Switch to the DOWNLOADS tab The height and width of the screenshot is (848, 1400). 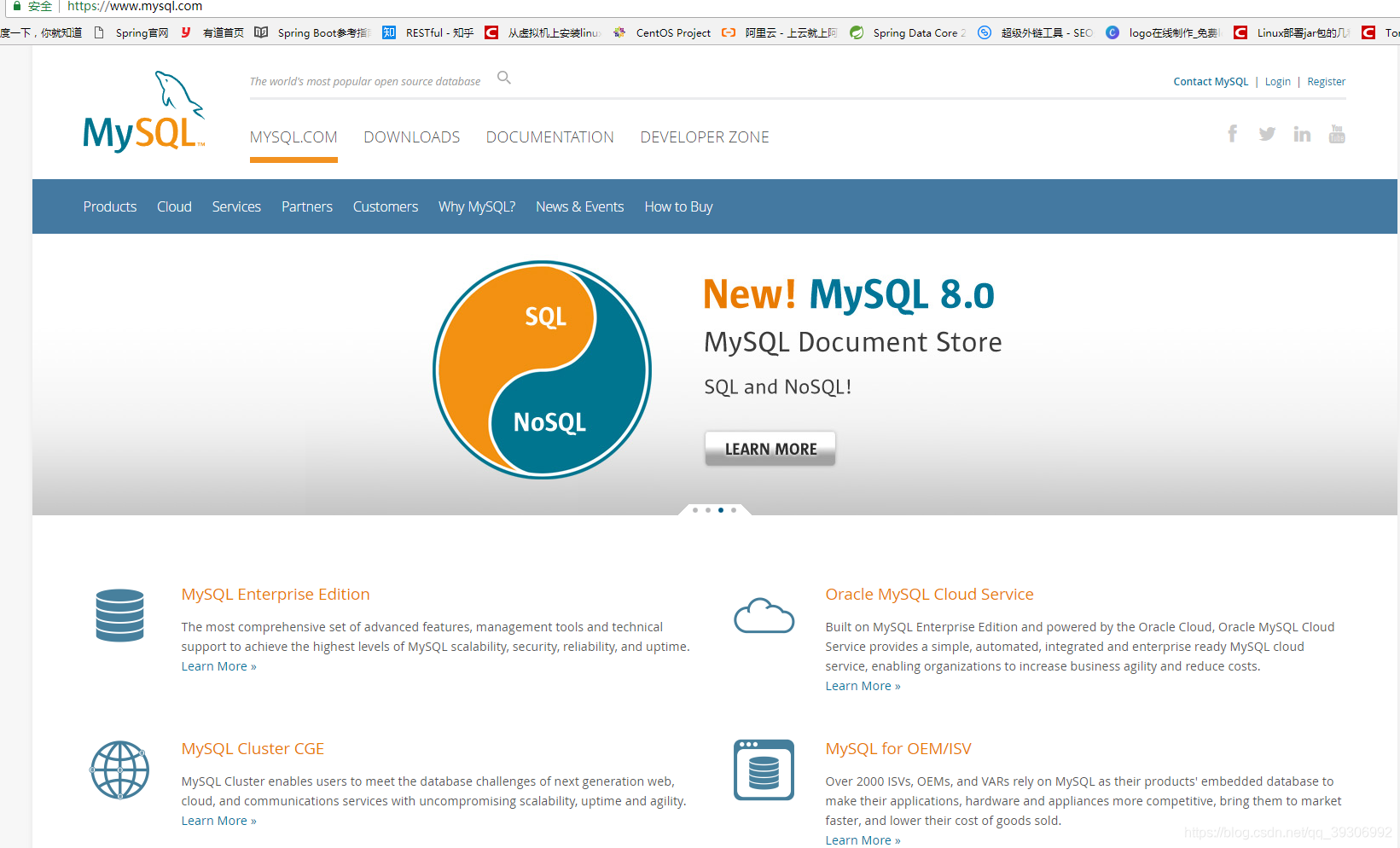tap(412, 137)
